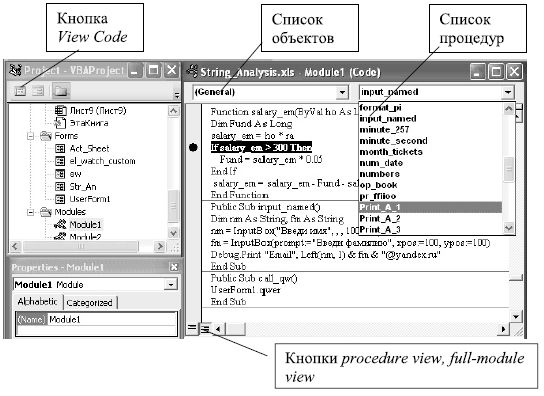
Task: Click Full Module View button
Action: [205, 328]
